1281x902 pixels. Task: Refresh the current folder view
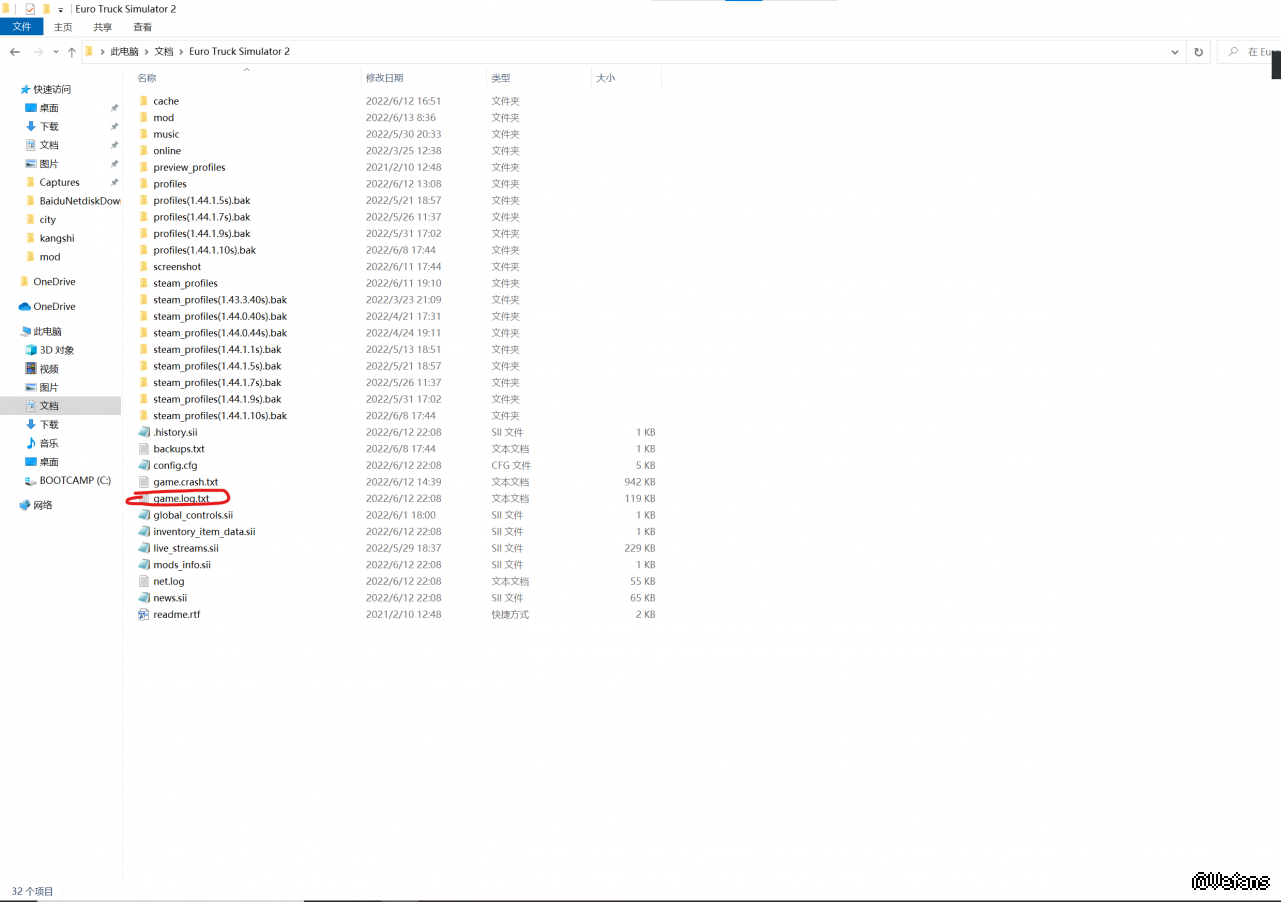tap(1198, 52)
